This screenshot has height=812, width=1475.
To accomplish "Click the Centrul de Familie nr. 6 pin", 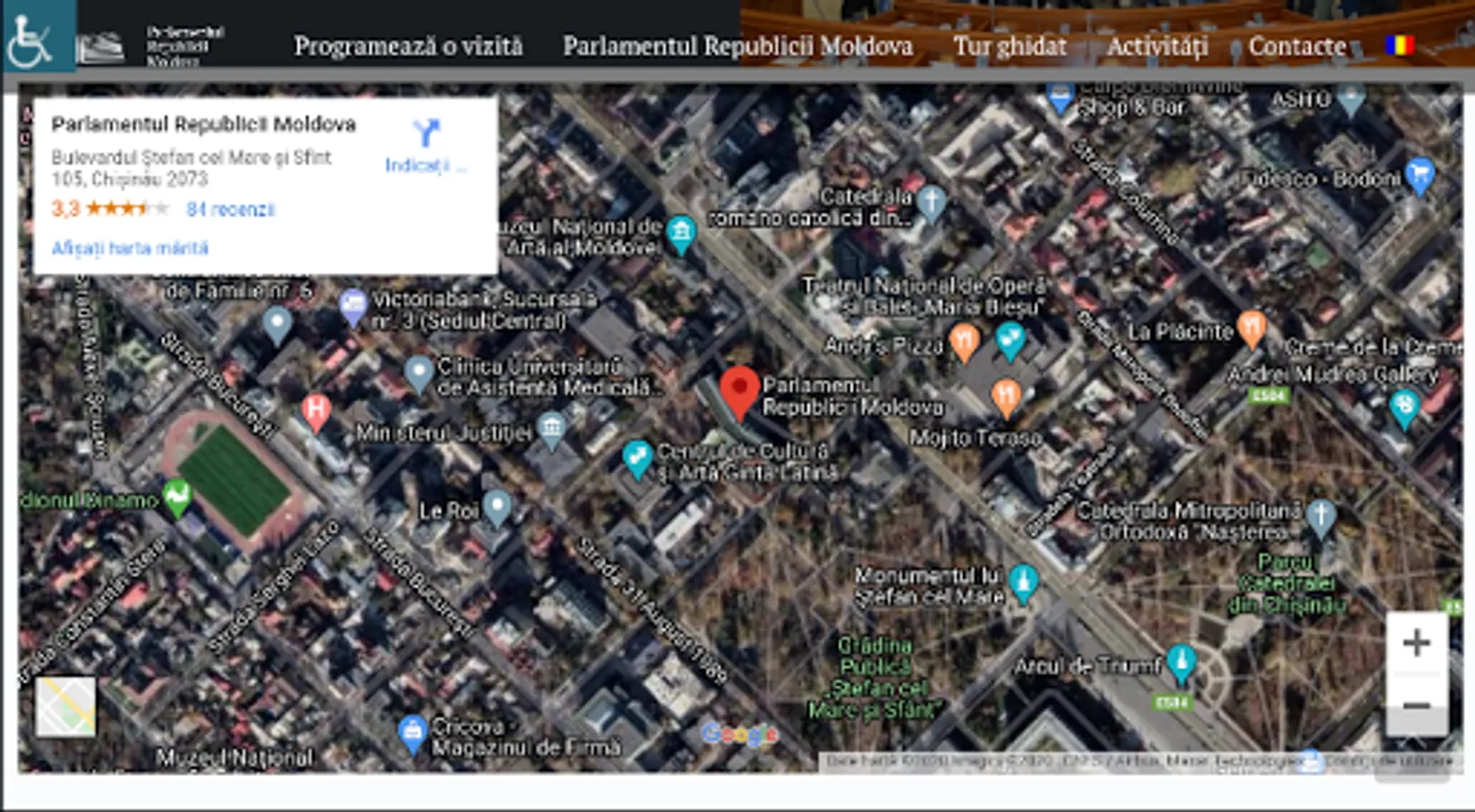I will (x=277, y=324).
